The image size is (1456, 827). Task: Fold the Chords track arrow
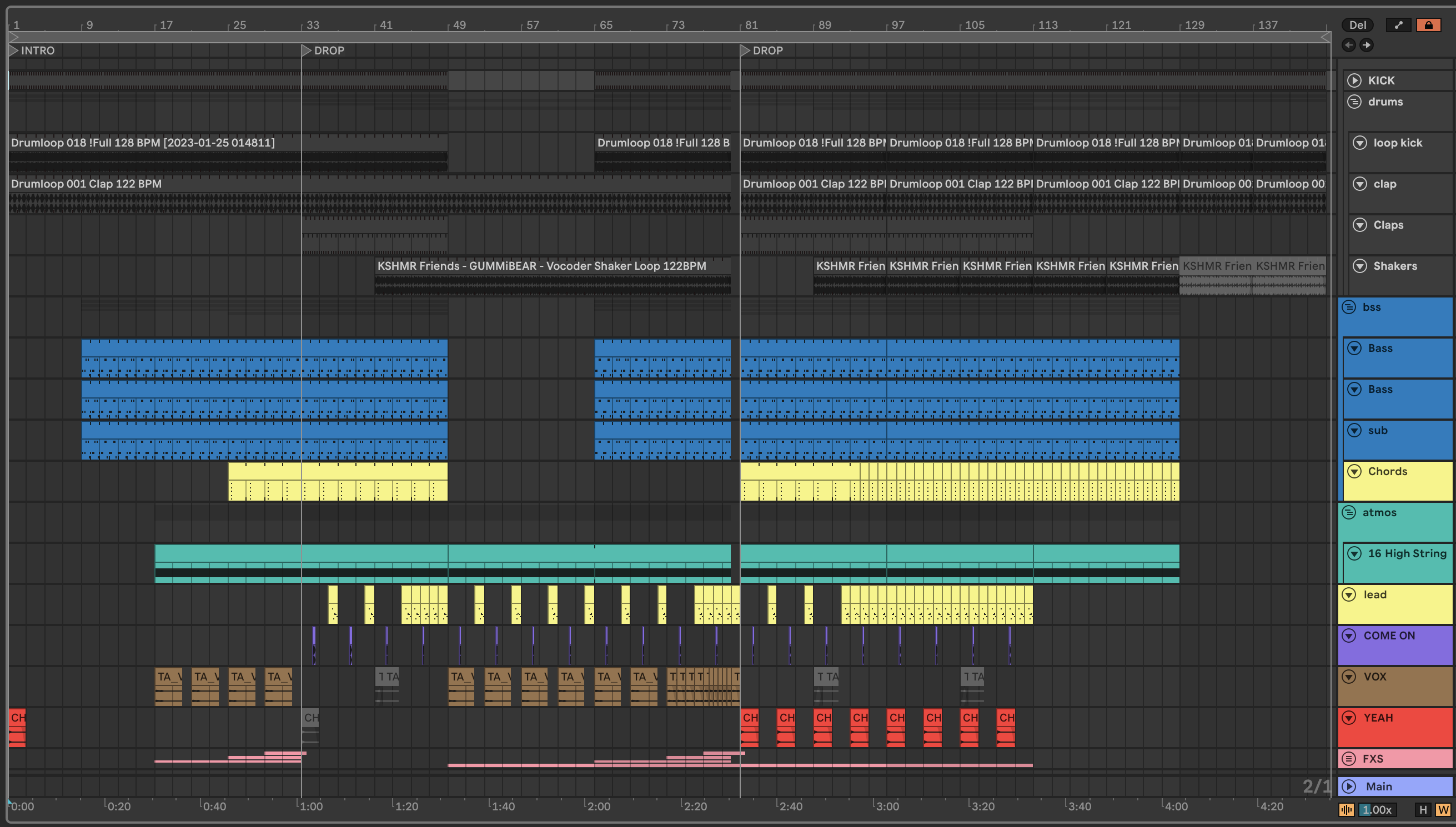pos(1354,471)
